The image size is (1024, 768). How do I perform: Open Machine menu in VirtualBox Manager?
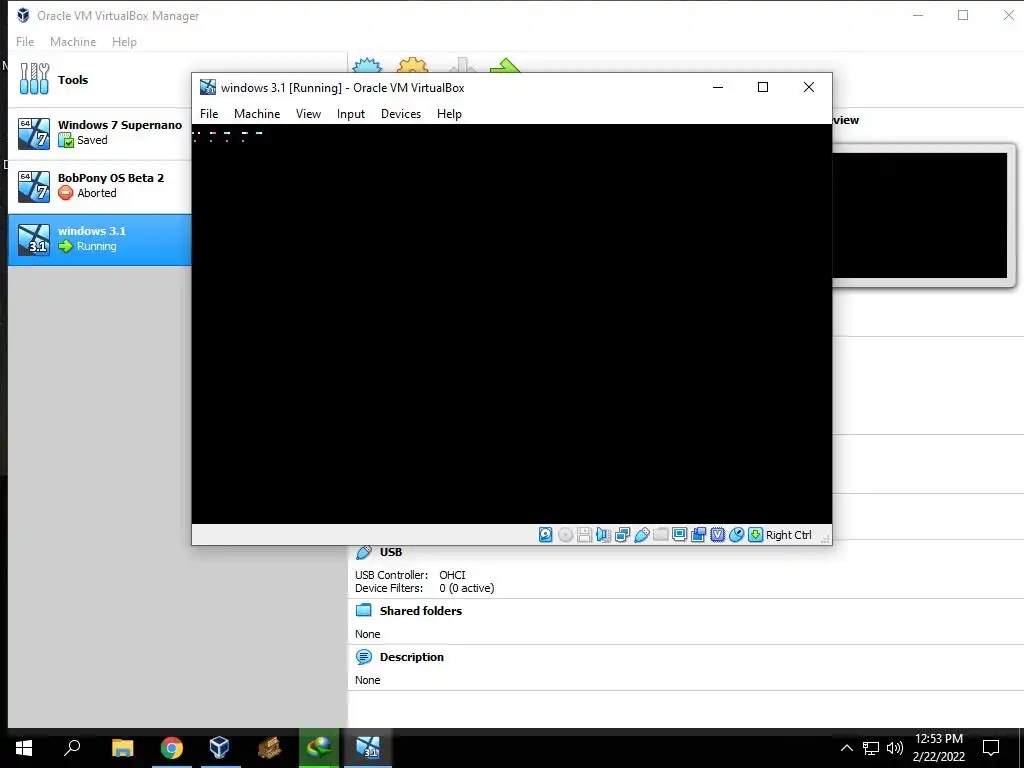73,42
